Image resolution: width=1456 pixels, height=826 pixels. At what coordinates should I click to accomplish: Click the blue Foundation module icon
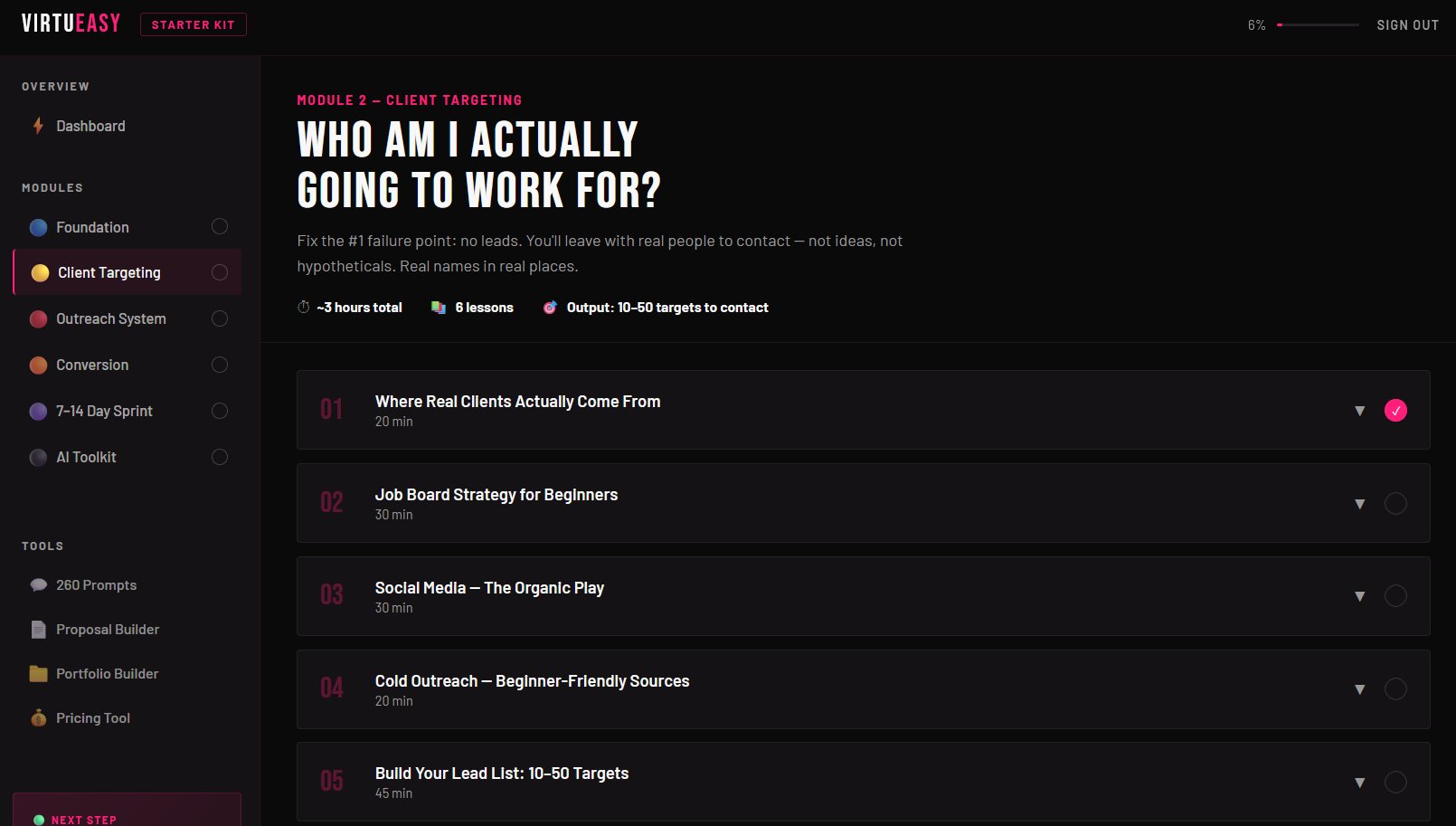[38, 227]
